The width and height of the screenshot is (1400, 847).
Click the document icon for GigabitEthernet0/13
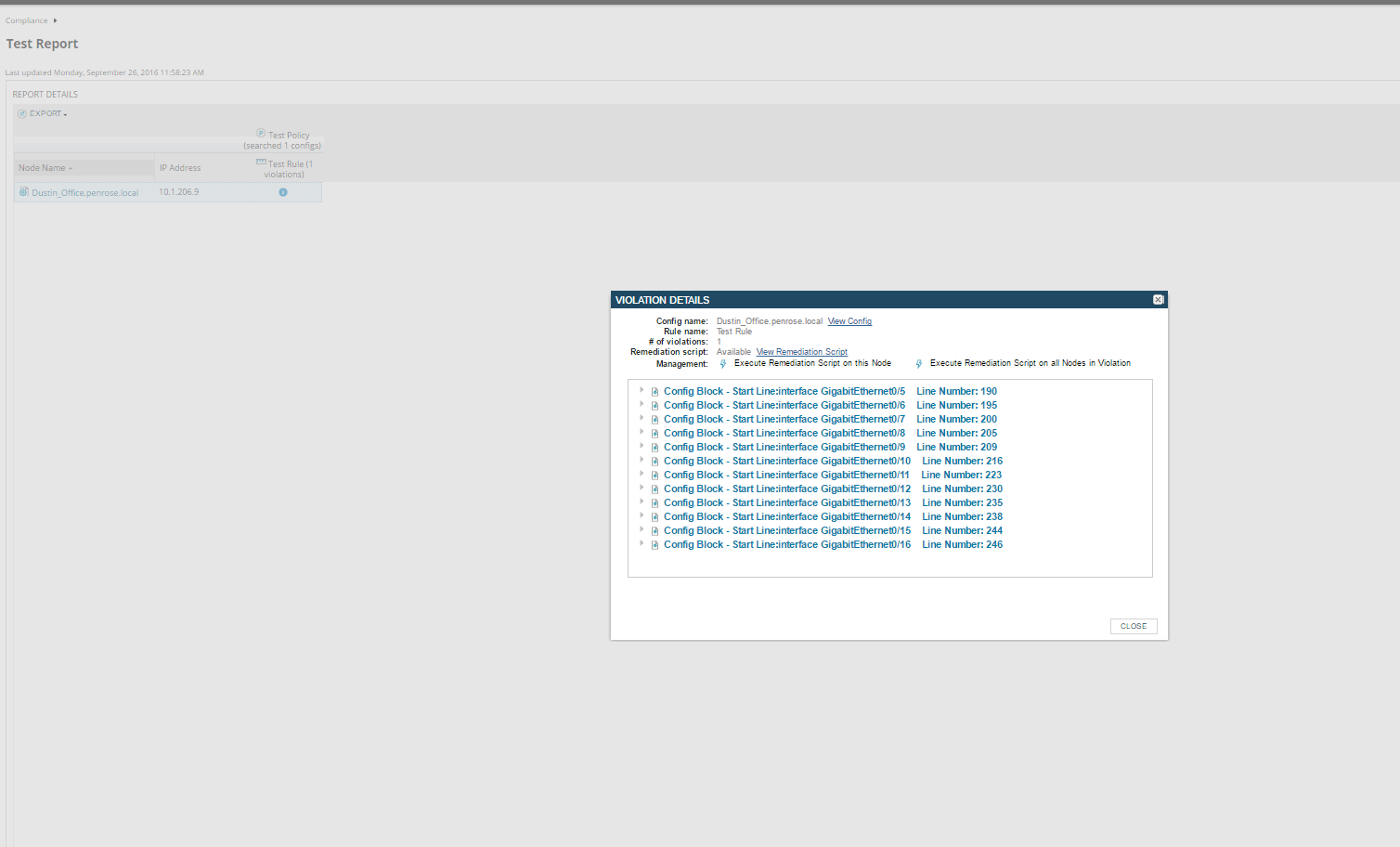tap(655, 503)
